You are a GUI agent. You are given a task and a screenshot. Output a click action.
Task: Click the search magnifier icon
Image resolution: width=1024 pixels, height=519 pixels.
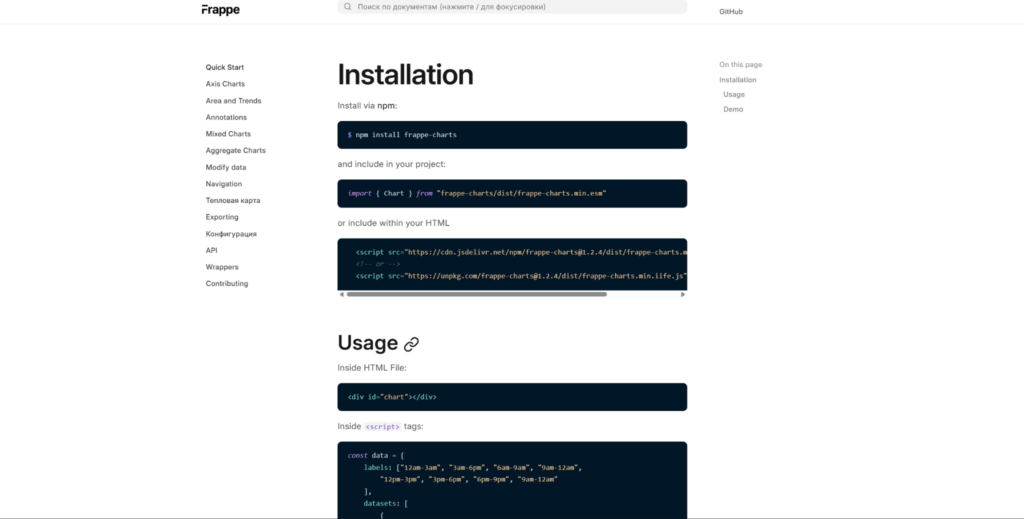pos(347,7)
